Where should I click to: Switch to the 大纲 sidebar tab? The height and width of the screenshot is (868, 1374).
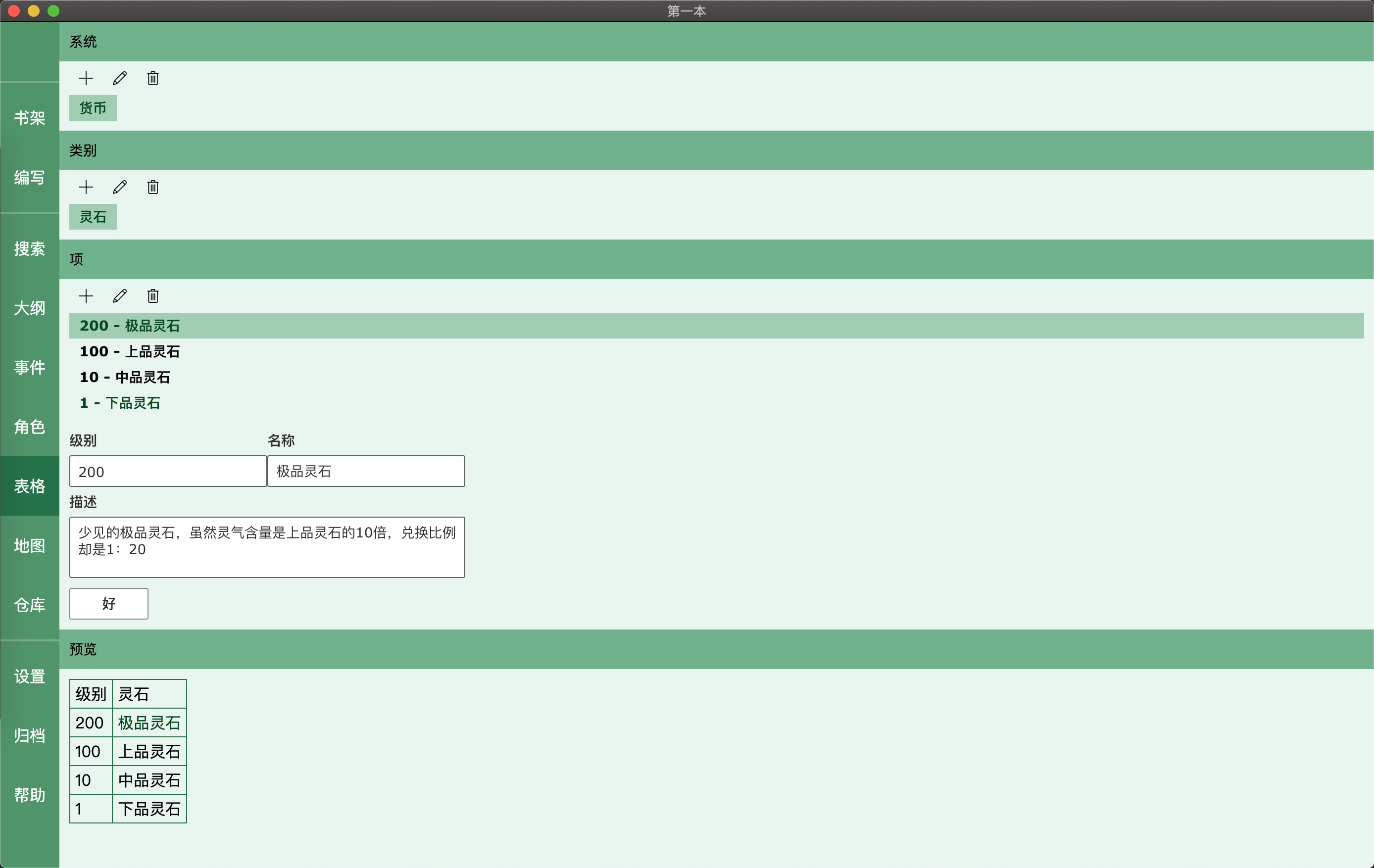tap(30, 308)
